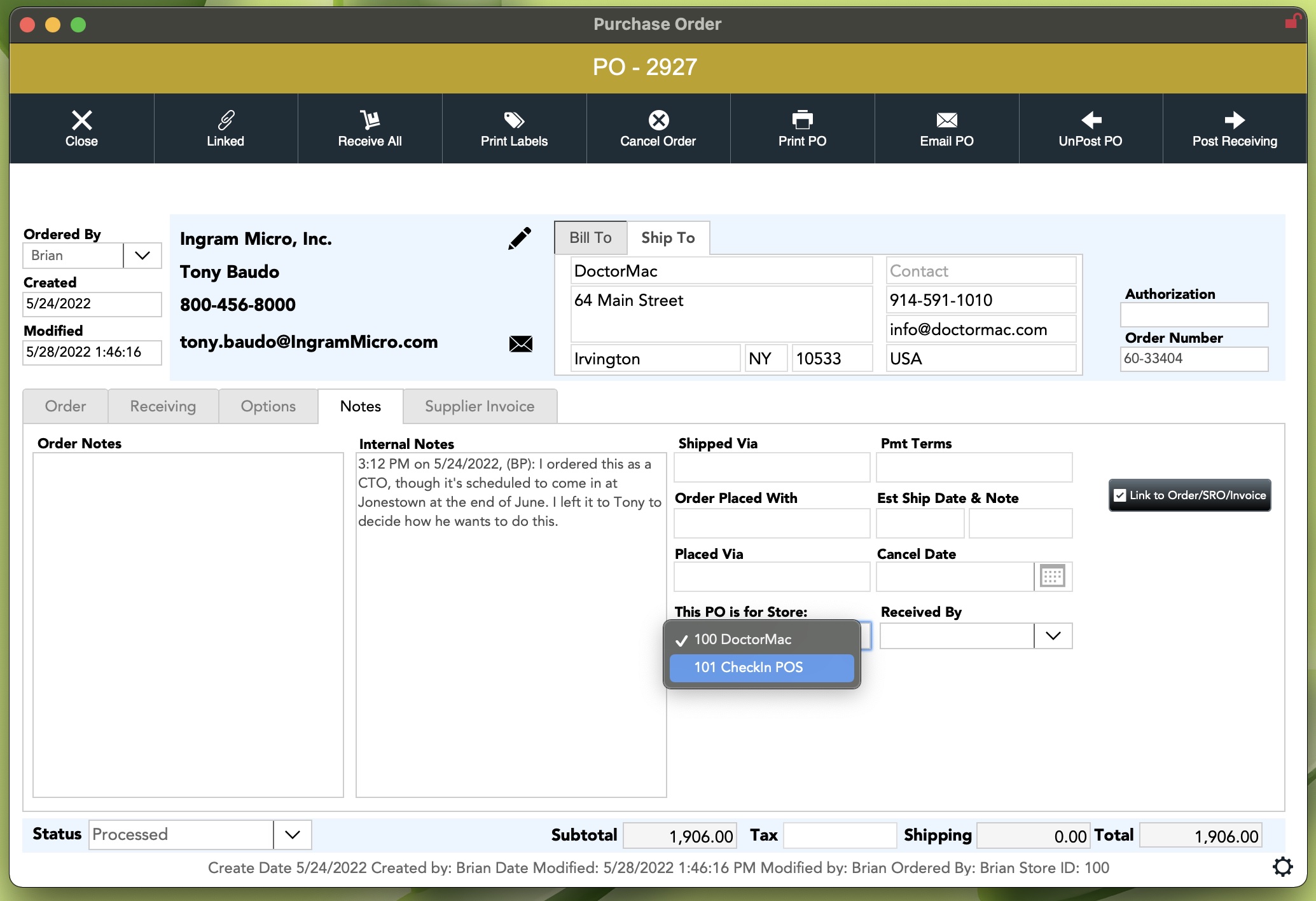Click the Authorization input field
Image resolution: width=1316 pixels, height=901 pixels.
click(x=1194, y=315)
